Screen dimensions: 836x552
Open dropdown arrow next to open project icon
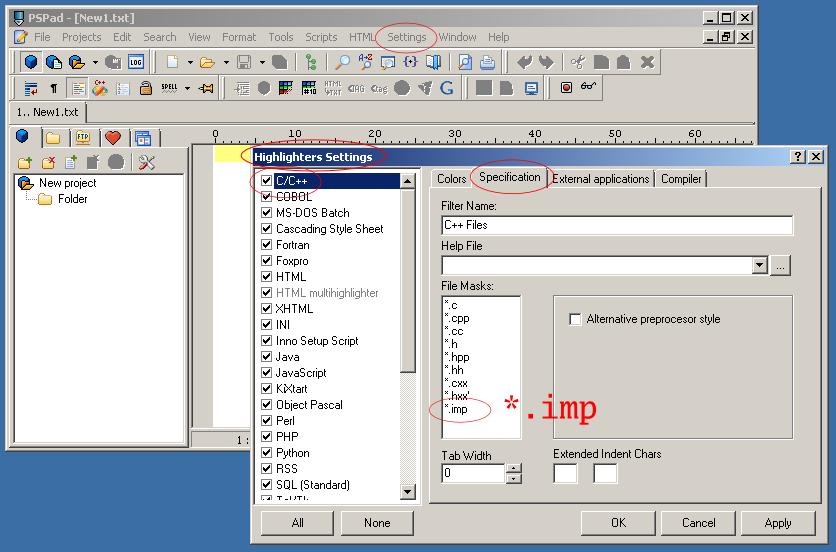[95, 62]
